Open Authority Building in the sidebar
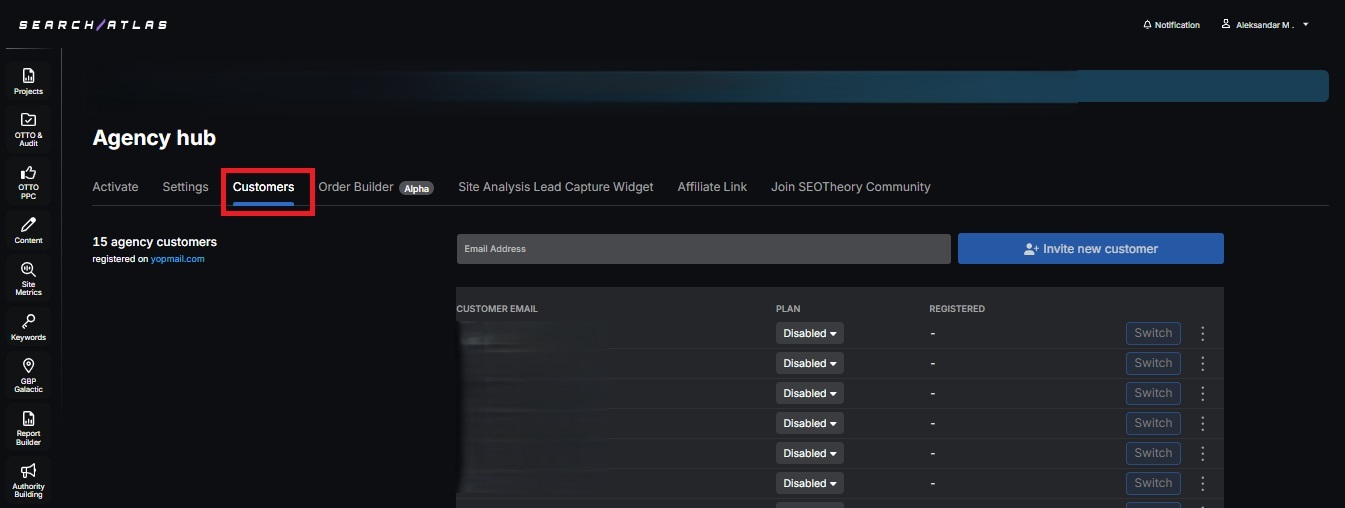This screenshot has height=508, width=1345. [28, 480]
